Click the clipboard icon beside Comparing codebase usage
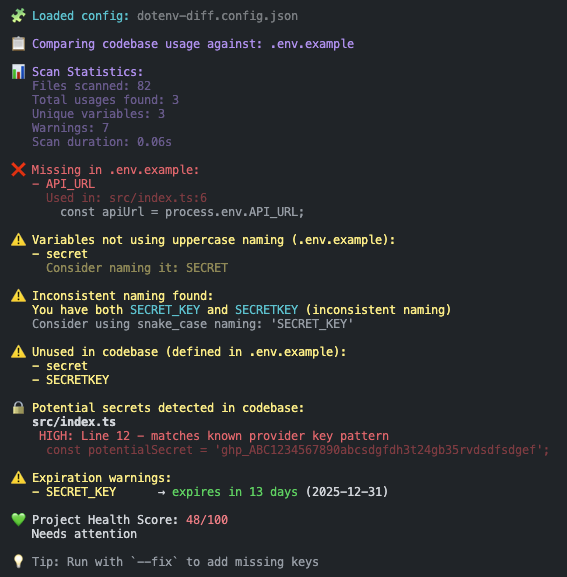This screenshot has width=567, height=577. pos(18,44)
